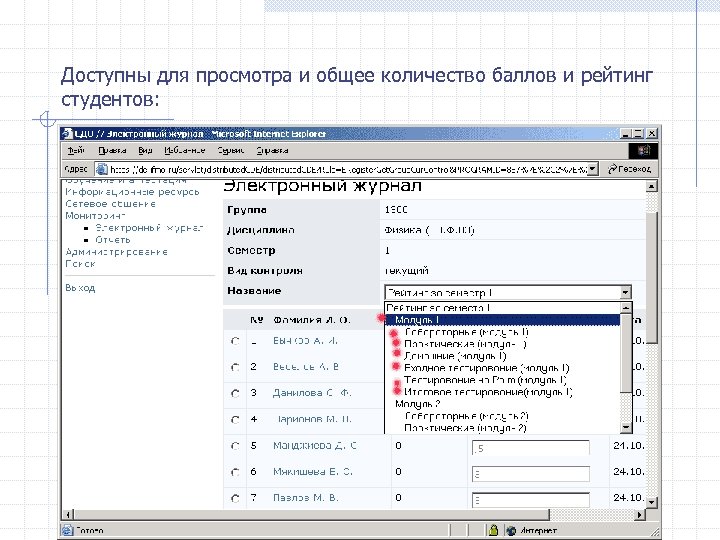Click dropdown list scroll down arrow
Viewport: 720px width, 540px height.
point(626,428)
